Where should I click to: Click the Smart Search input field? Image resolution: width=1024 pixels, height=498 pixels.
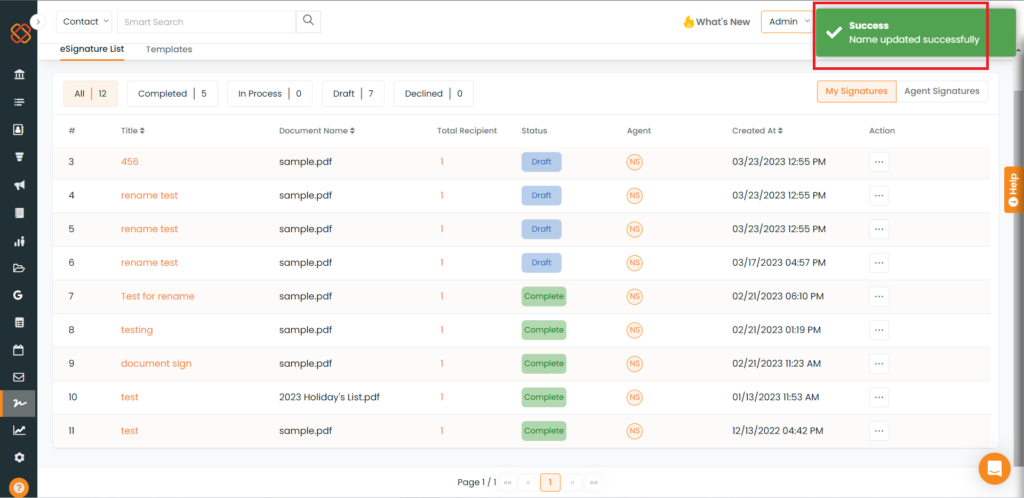click(205, 21)
